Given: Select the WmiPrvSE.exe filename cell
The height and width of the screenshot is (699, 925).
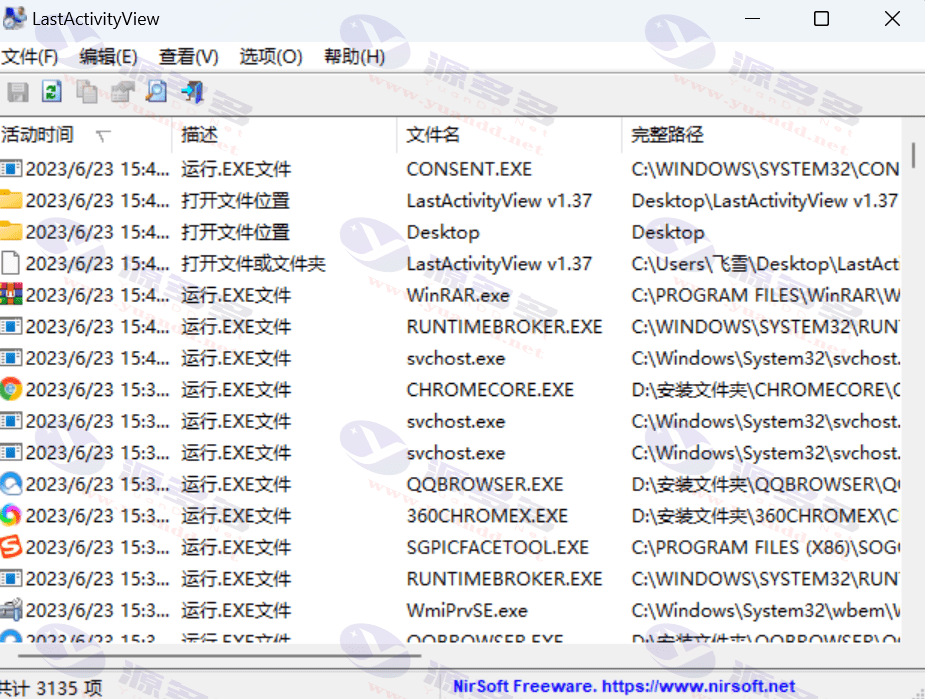Looking at the screenshot, I should pos(467,611).
